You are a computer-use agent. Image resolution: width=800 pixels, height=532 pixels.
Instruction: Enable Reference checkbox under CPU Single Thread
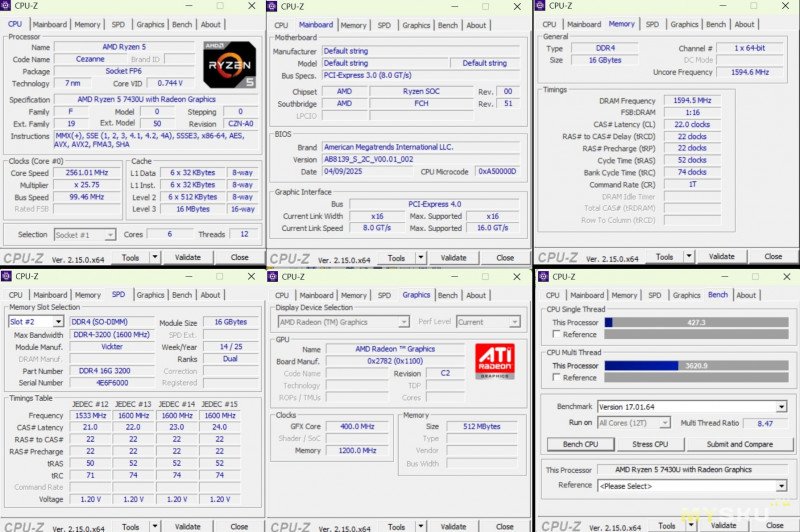[557, 334]
